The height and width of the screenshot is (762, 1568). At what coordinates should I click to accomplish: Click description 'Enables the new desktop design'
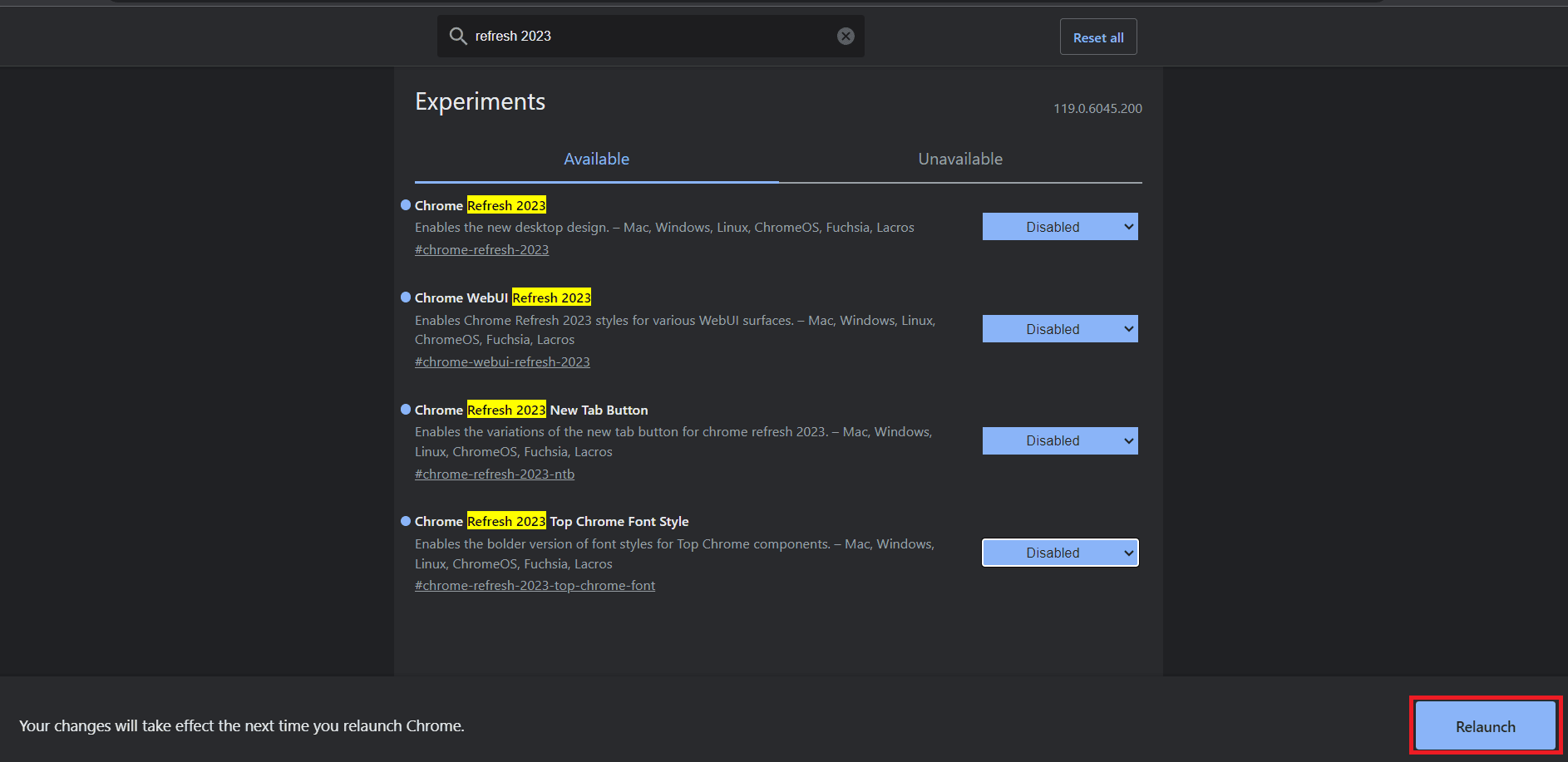coord(664,227)
